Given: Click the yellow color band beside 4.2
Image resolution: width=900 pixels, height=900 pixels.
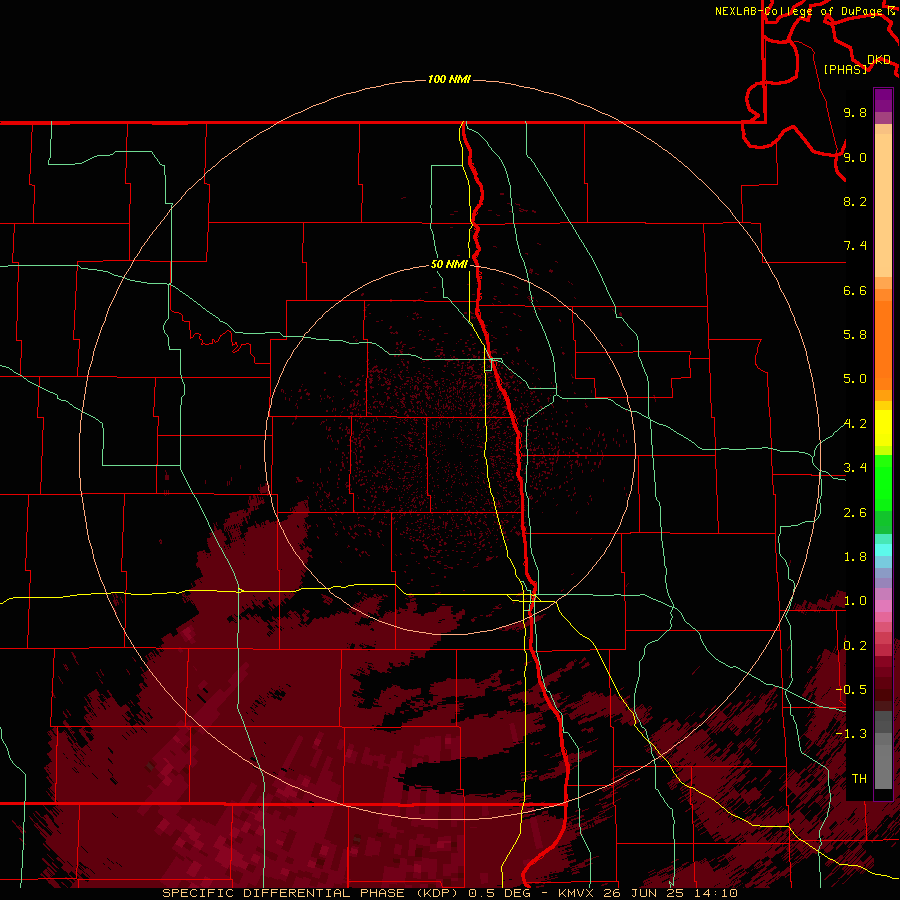Looking at the screenshot, I should [883, 428].
